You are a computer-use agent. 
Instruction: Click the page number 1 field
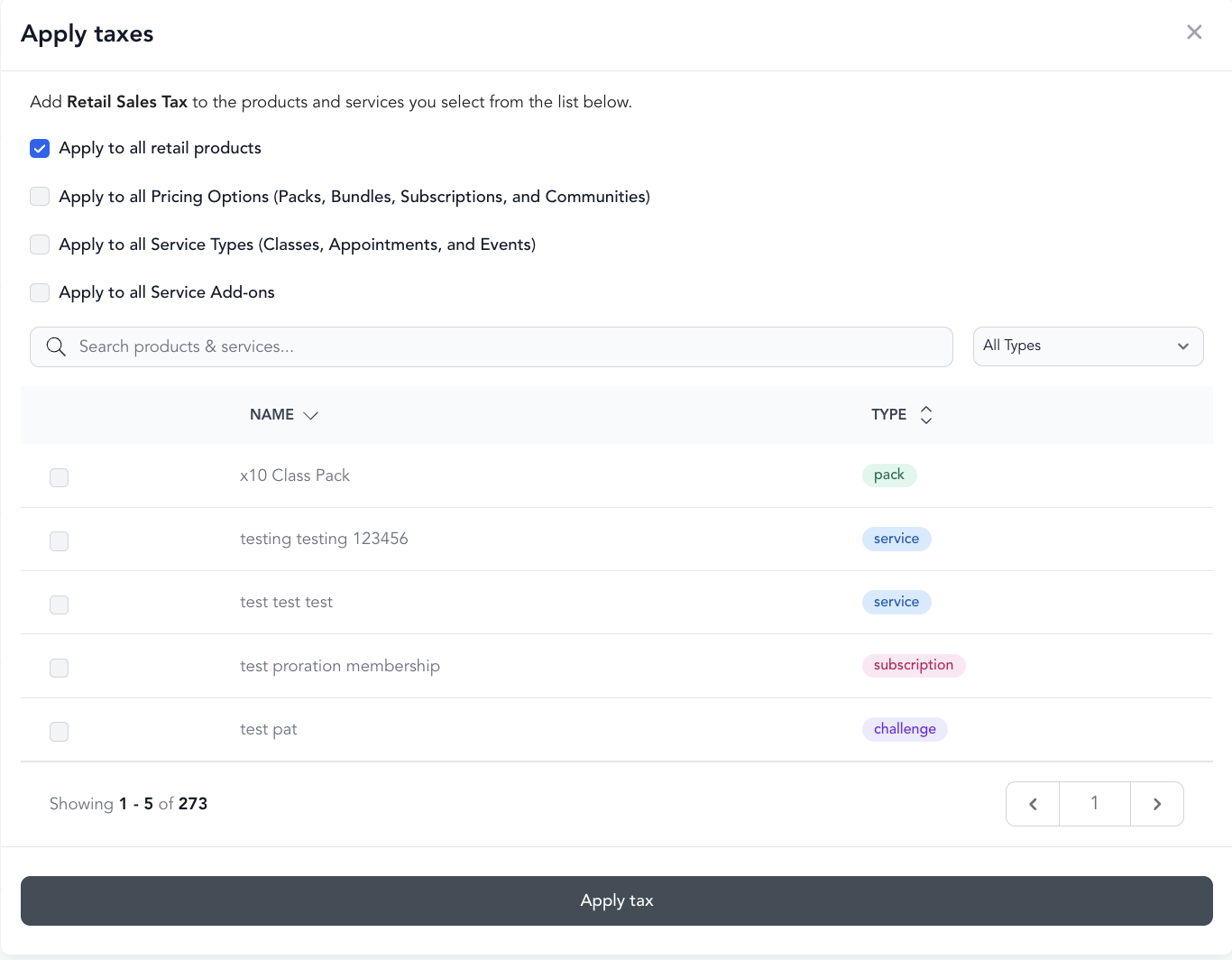(1095, 804)
